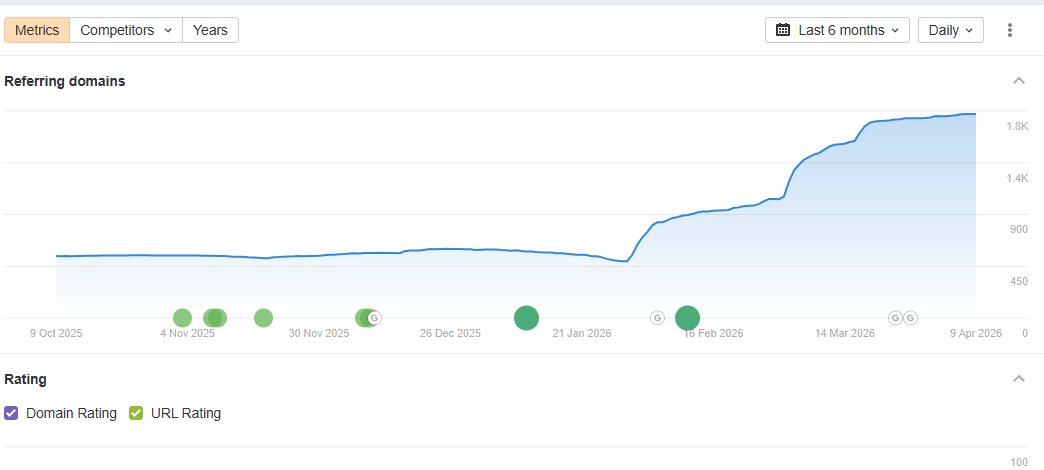Image resolution: width=1044 pixels, height=470 pixels.
Task: Click the Rating section heading
Action: tap(25, 379)
